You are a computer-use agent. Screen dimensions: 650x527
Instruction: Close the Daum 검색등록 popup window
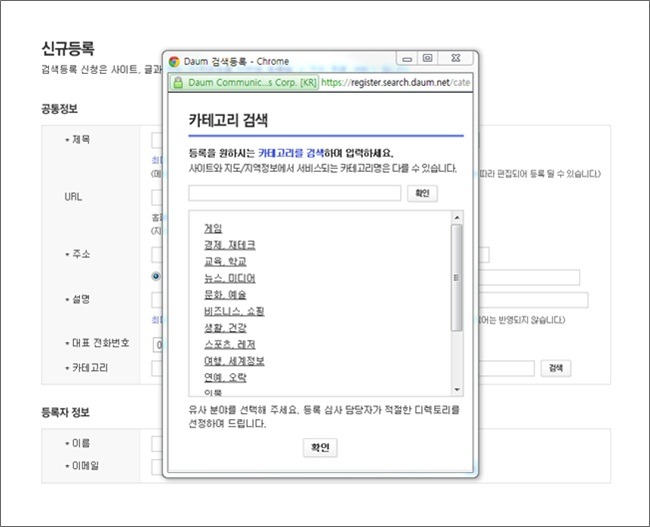[456, 58]
